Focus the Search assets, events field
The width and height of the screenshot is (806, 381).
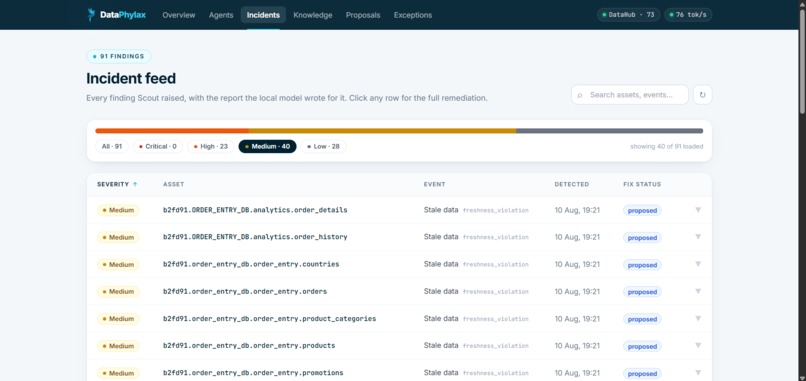(630, 95)
